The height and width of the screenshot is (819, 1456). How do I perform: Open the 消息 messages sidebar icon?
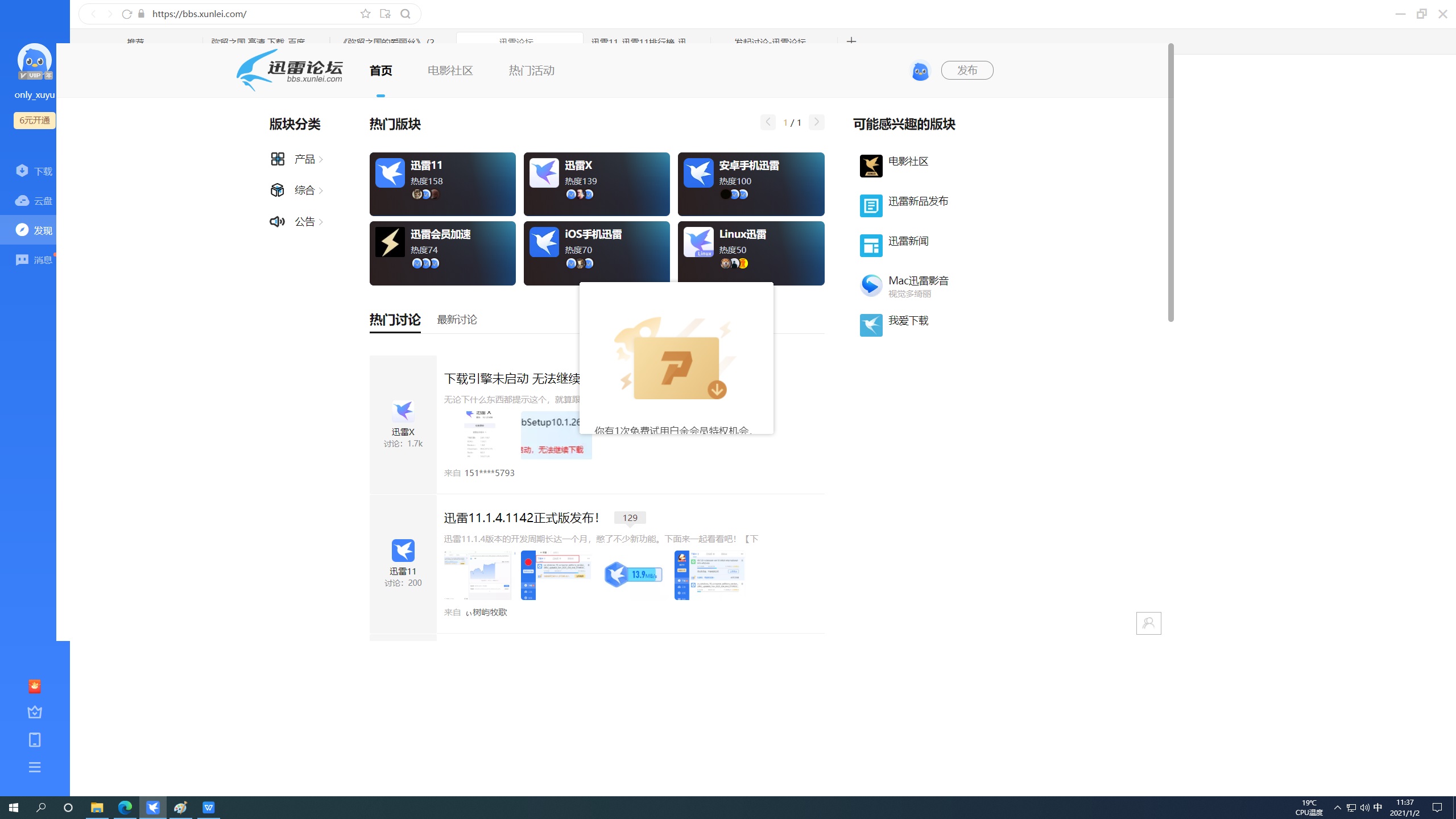[x=23, y=260]
